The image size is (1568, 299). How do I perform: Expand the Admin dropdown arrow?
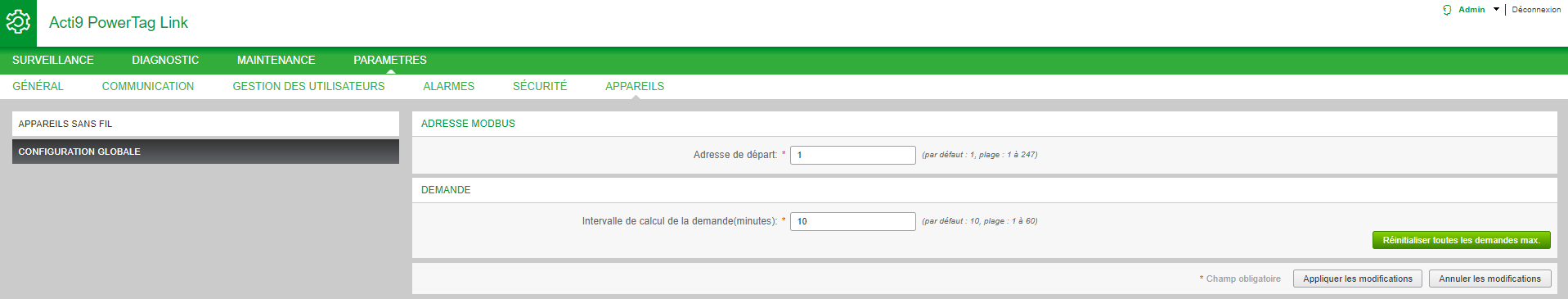pos(1496,10)
